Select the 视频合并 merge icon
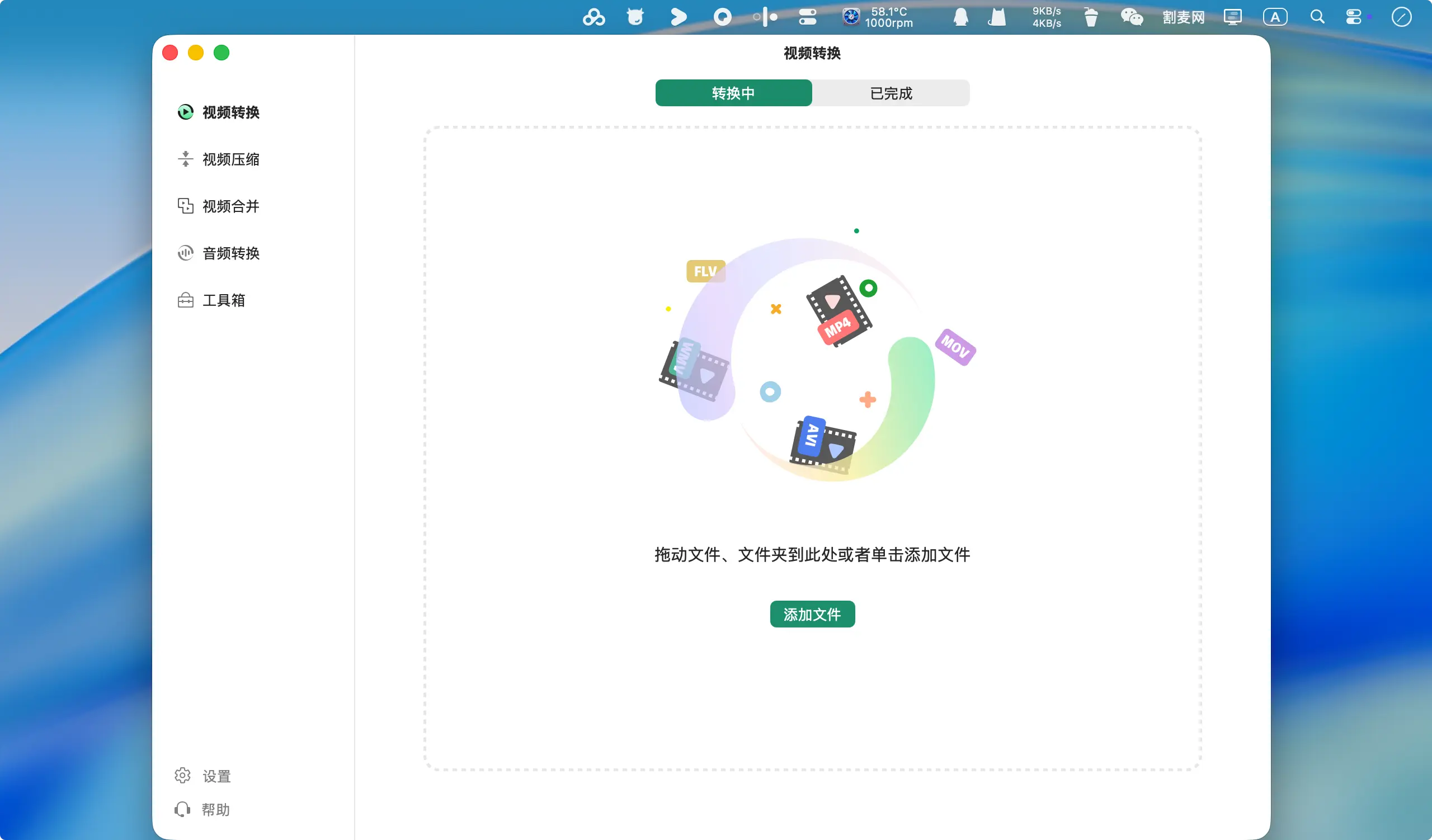 pyautogui.click(x=185, y=206)
